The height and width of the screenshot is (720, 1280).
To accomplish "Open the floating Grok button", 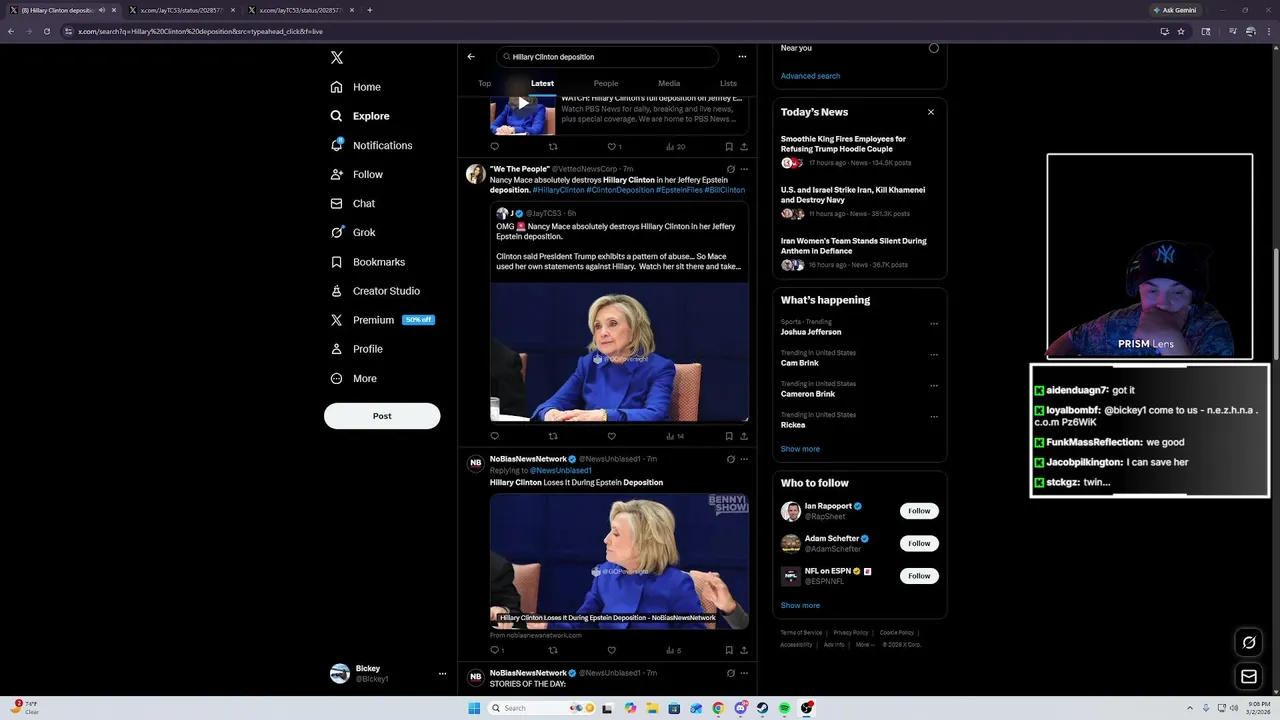I will click(1248, 642).
